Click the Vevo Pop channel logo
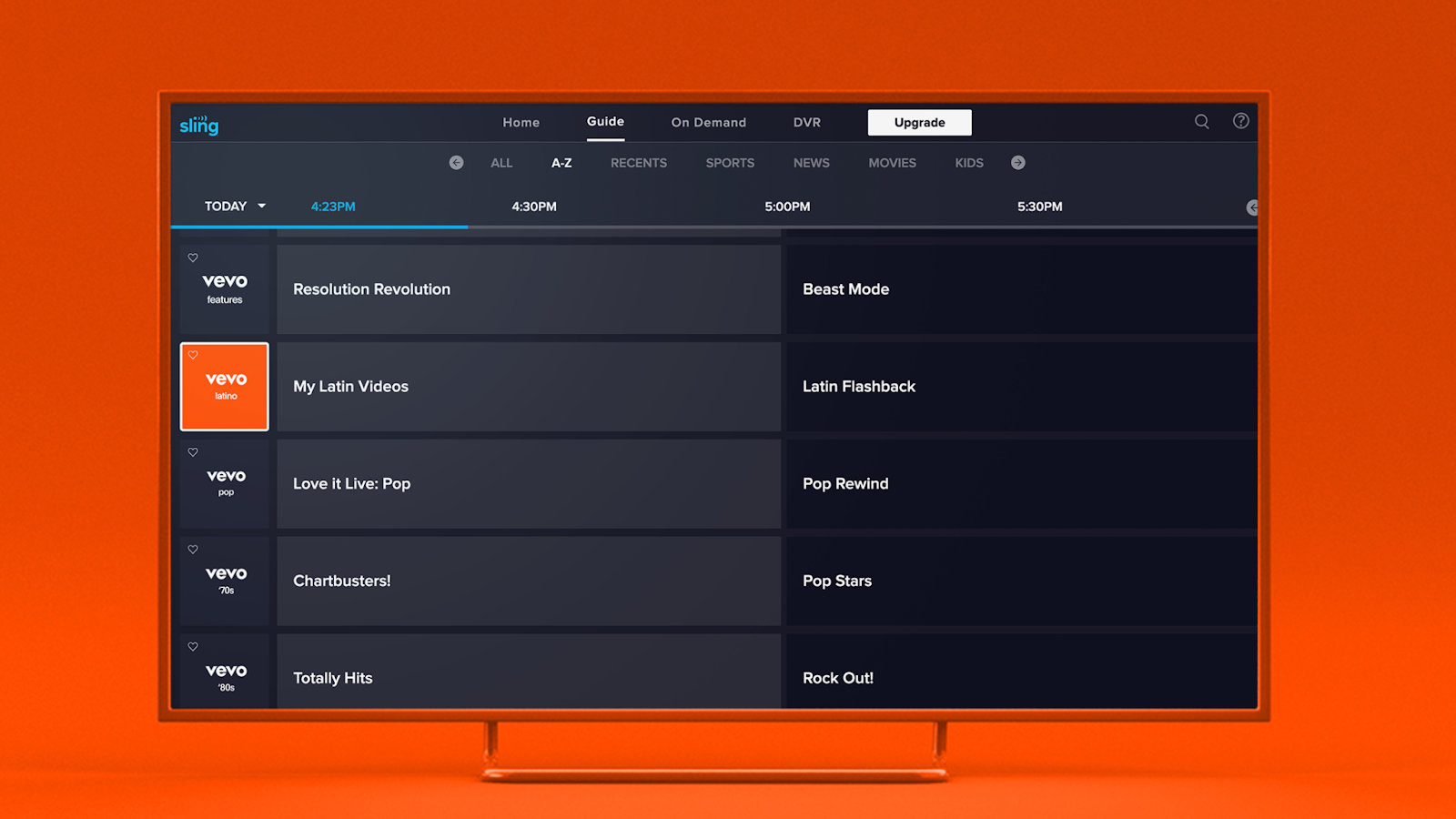 [224, 481]
